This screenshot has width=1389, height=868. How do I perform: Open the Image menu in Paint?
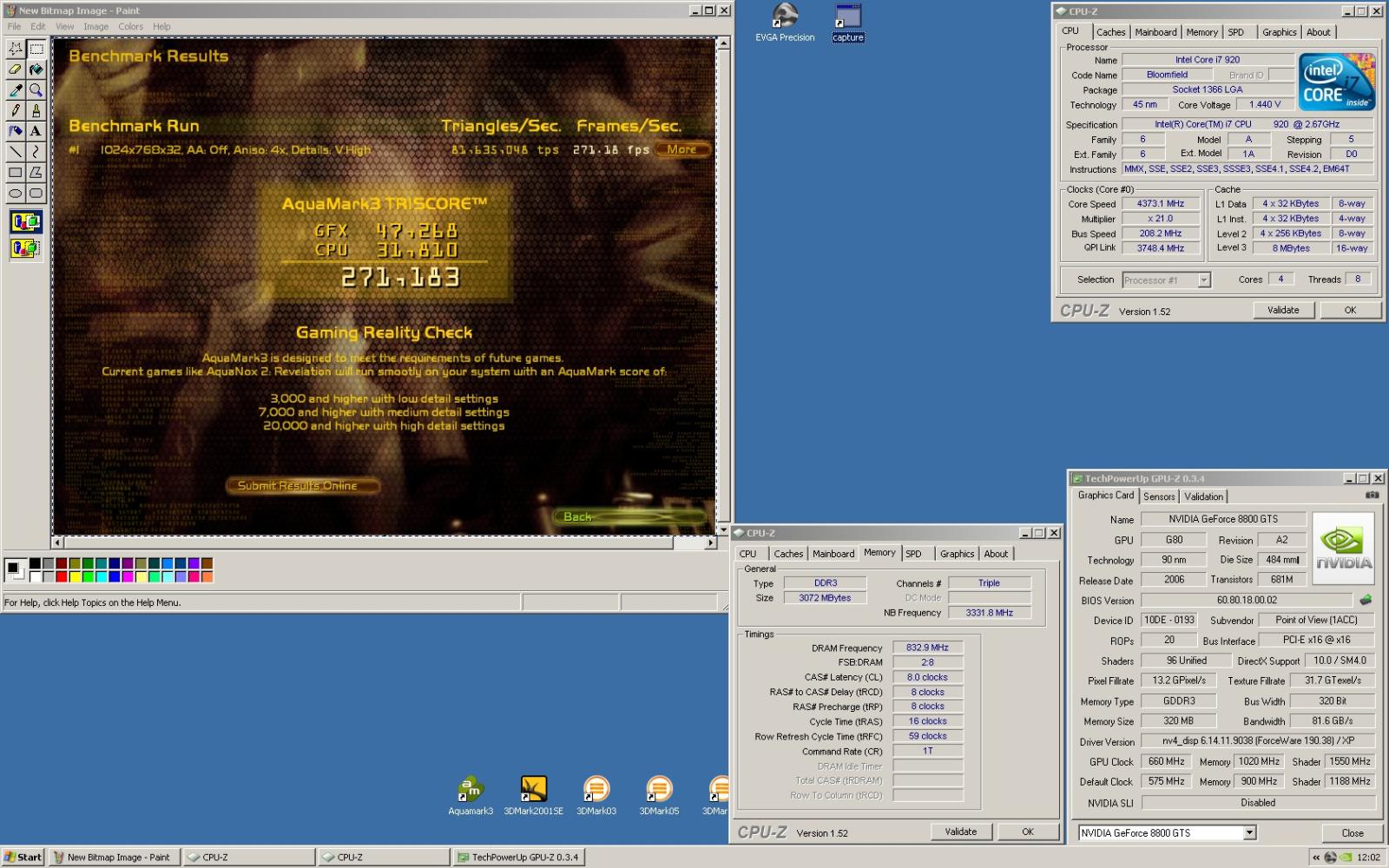point(95,27)
